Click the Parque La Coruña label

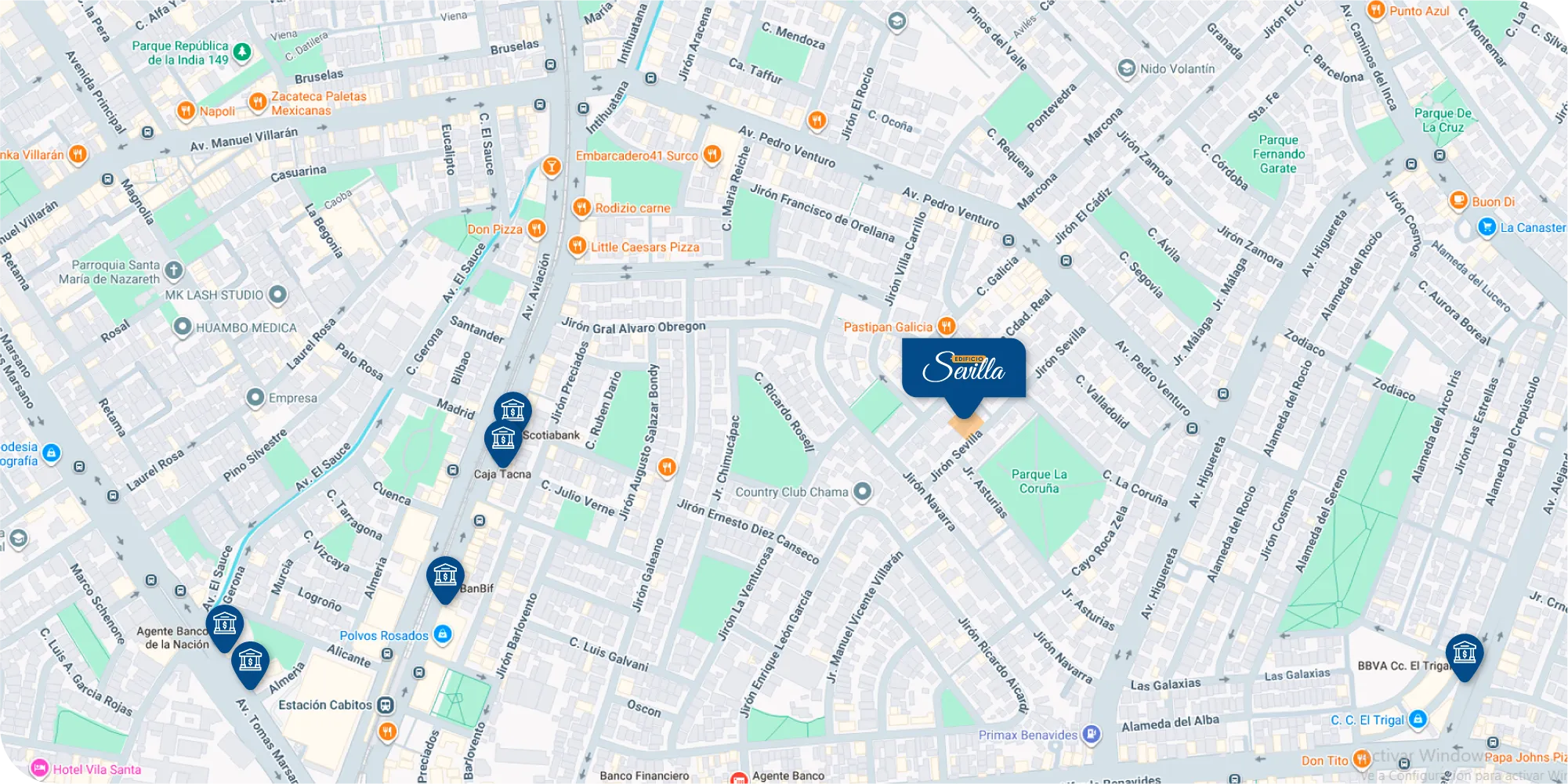click(1039, 481)
